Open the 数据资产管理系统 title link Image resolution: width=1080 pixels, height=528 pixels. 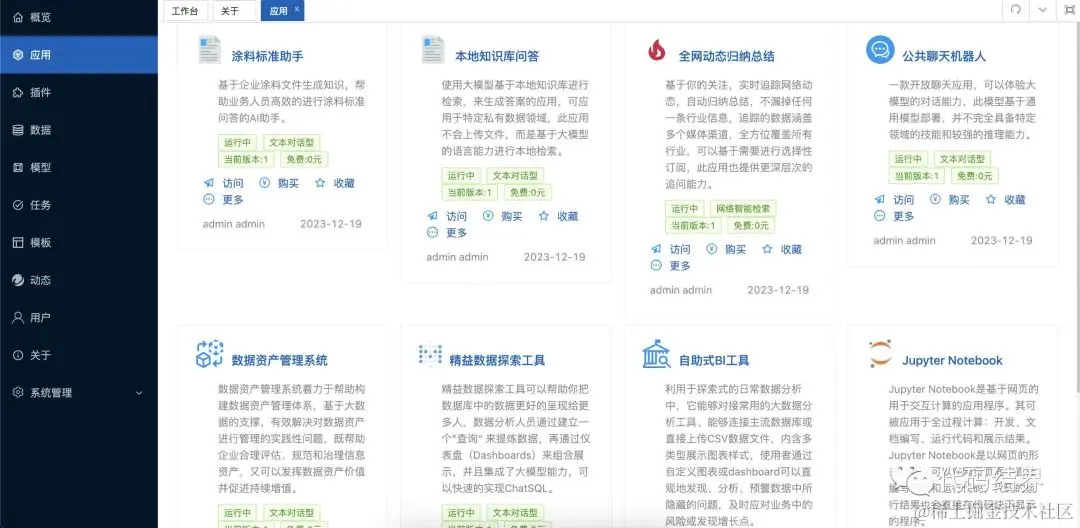click(x=279, y=360)
